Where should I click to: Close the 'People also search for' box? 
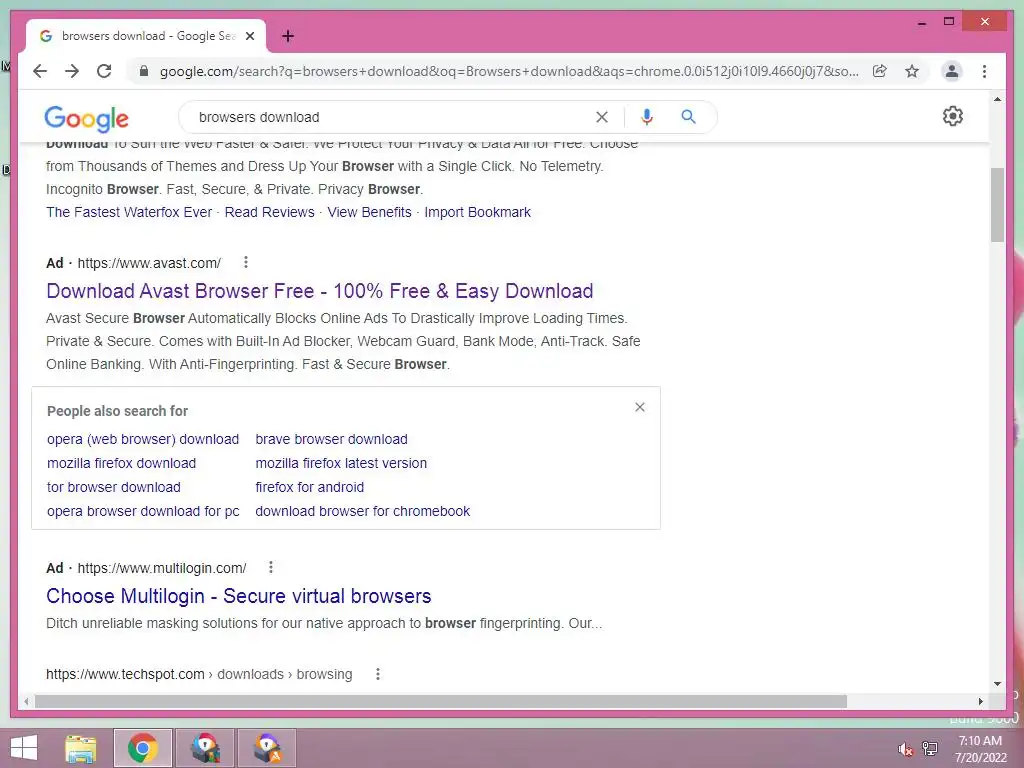[640, 407]
